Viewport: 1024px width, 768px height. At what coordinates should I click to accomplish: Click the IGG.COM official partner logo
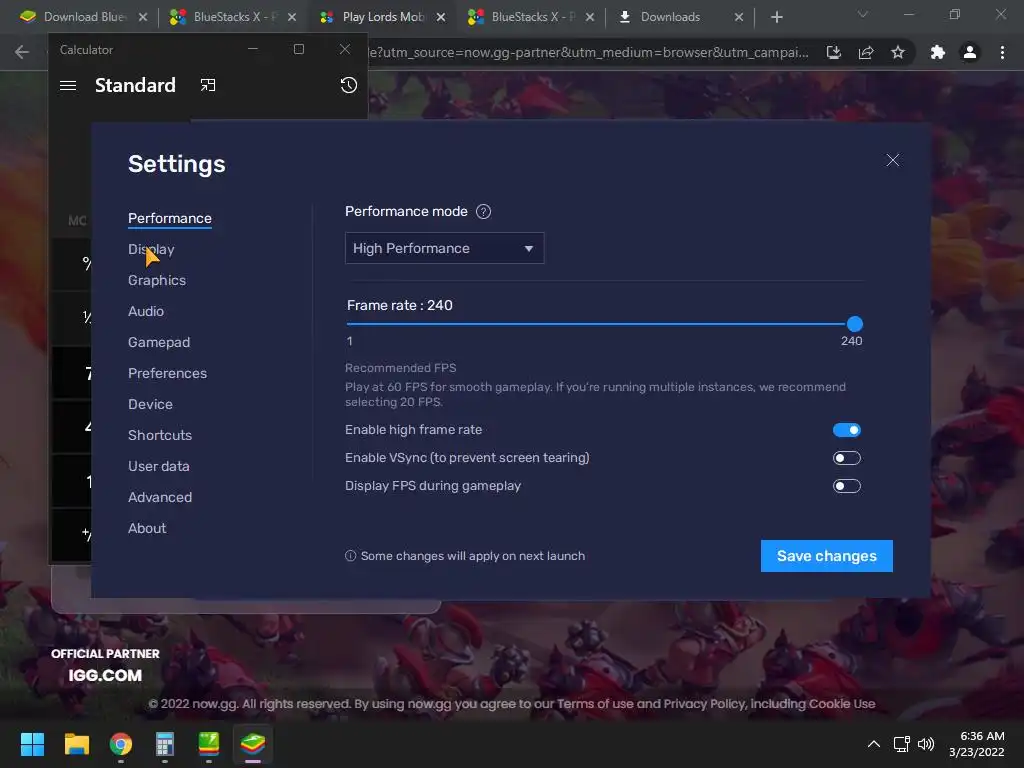click(104, 675)
